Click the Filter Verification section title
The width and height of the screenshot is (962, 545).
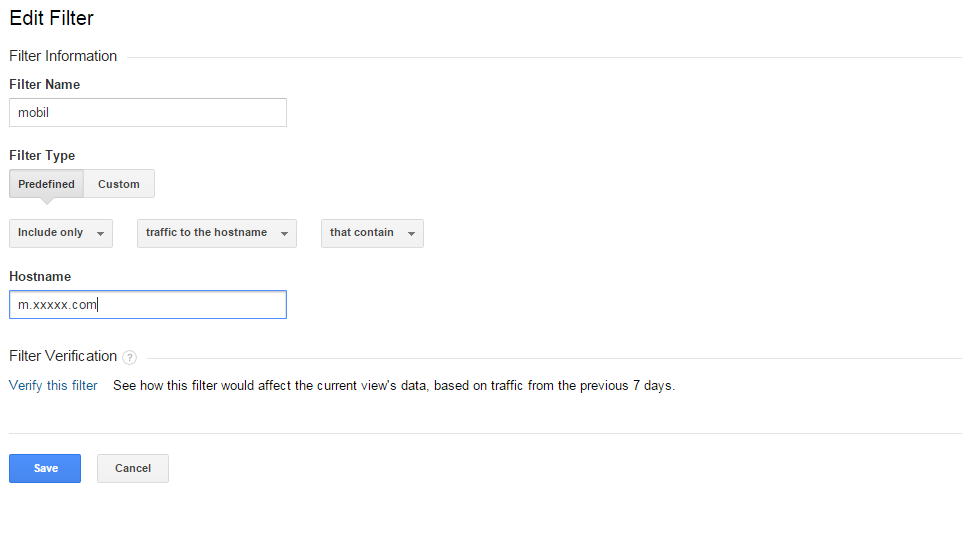point(63,356)
